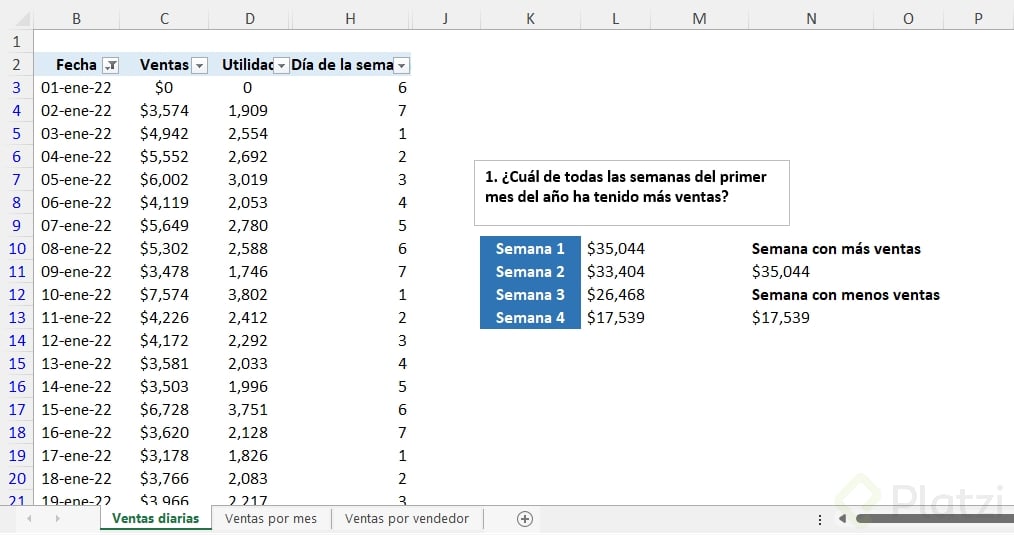Viewport: 1014px width, 535px height.
Task: Select row 1 header
Action: [17, 42]
